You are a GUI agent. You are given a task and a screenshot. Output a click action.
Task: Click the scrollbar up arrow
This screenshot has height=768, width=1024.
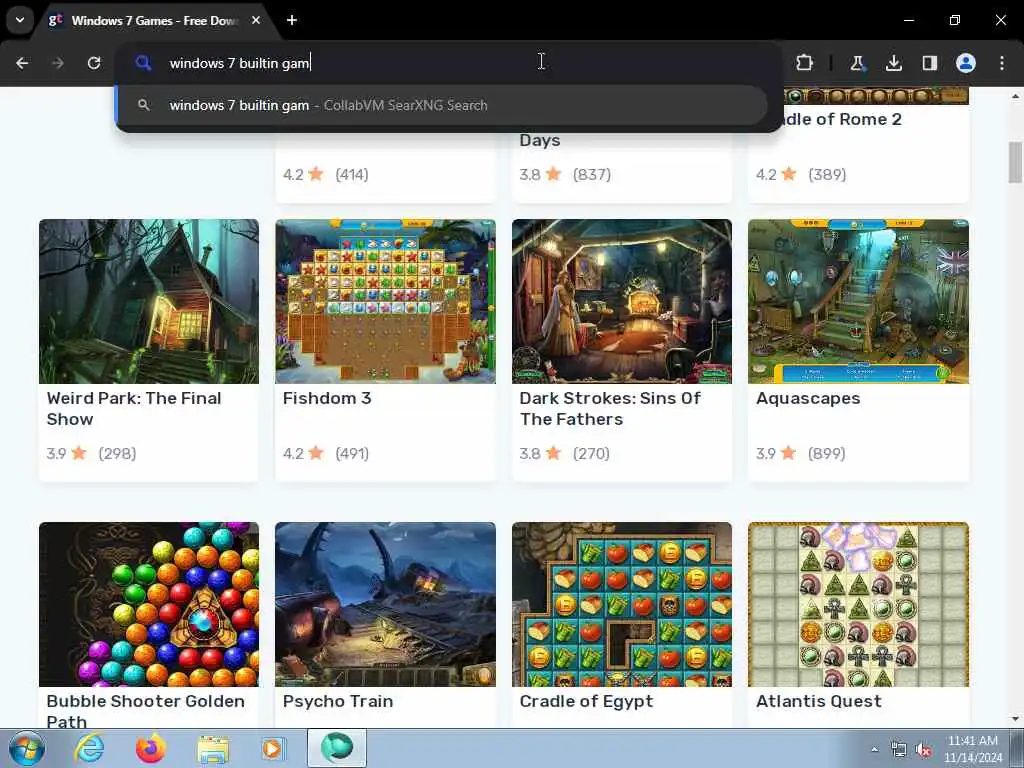pos(1015,96)
